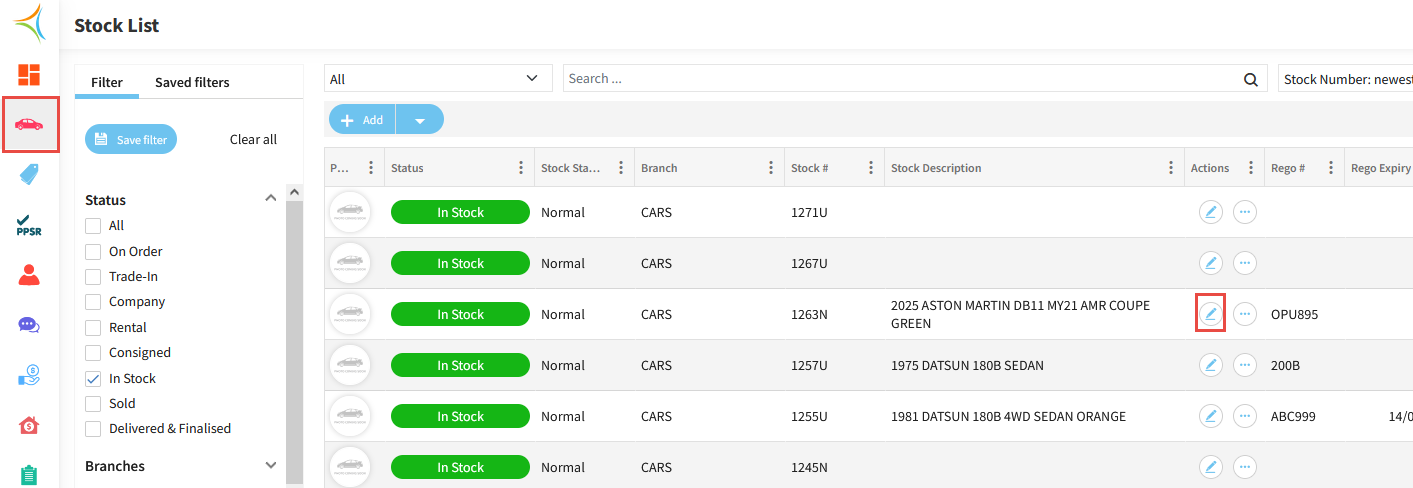Switch to Saved filters tab
The image size is (1413, 488).
(192, 82)
